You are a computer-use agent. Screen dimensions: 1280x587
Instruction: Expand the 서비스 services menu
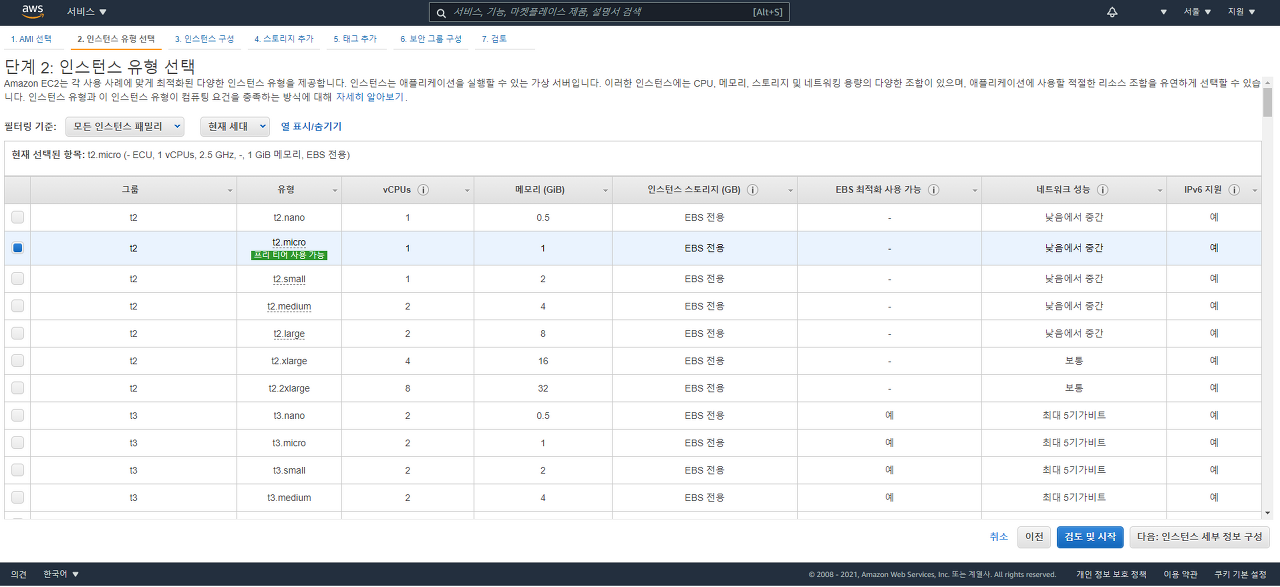pos(87,12)
